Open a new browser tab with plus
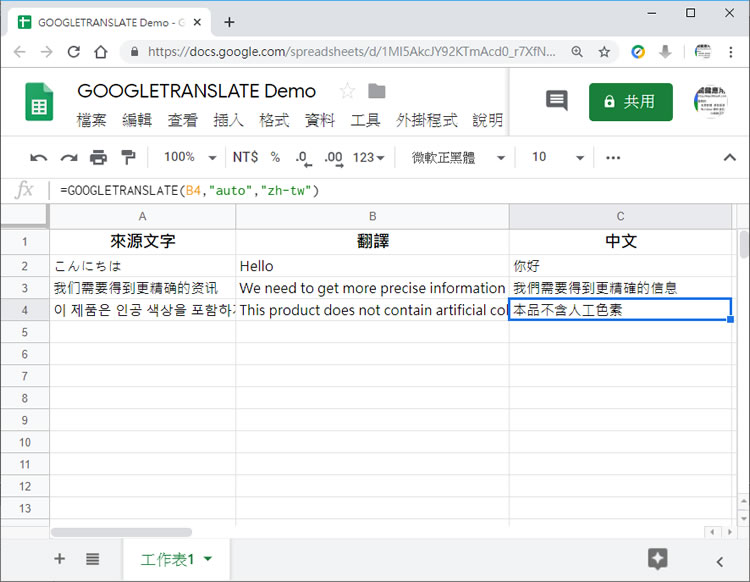Image resolution: width=750 pixels, height=582 pixels. coord(229,22)
